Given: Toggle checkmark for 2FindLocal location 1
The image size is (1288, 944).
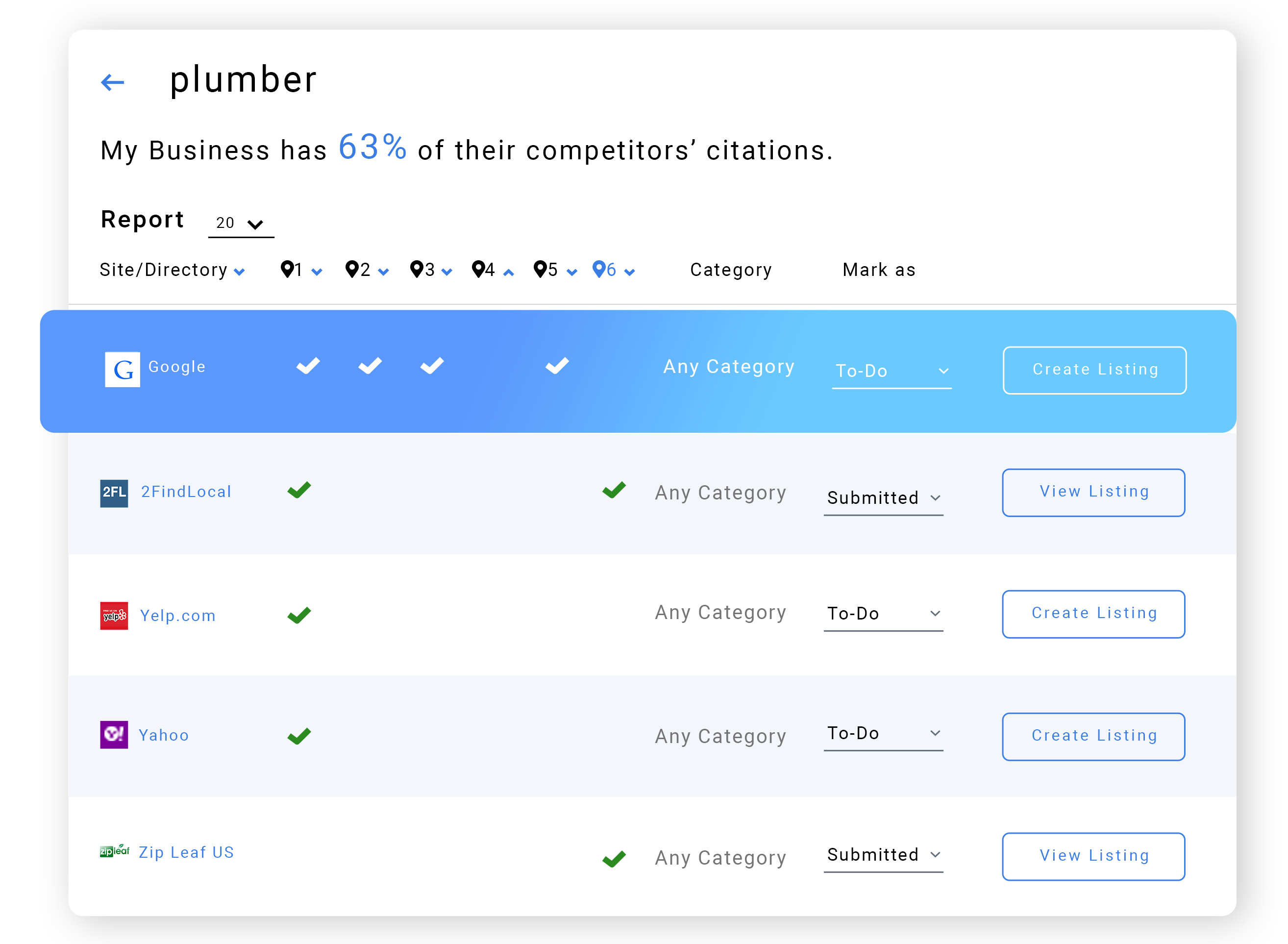Looking at the screenshot, I should point(299,491).
